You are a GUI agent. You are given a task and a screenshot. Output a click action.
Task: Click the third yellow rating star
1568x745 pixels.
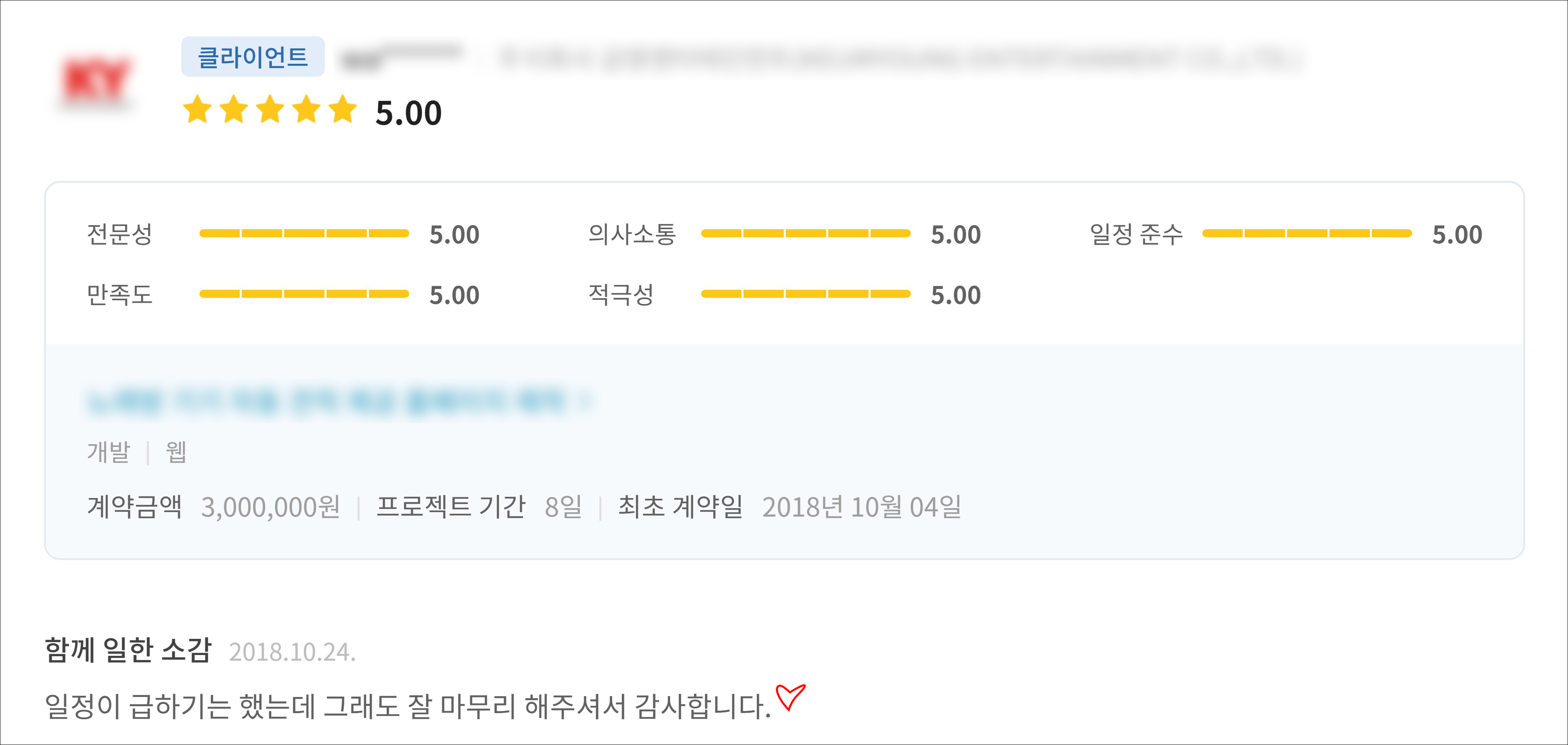click(x=270, y=109)
